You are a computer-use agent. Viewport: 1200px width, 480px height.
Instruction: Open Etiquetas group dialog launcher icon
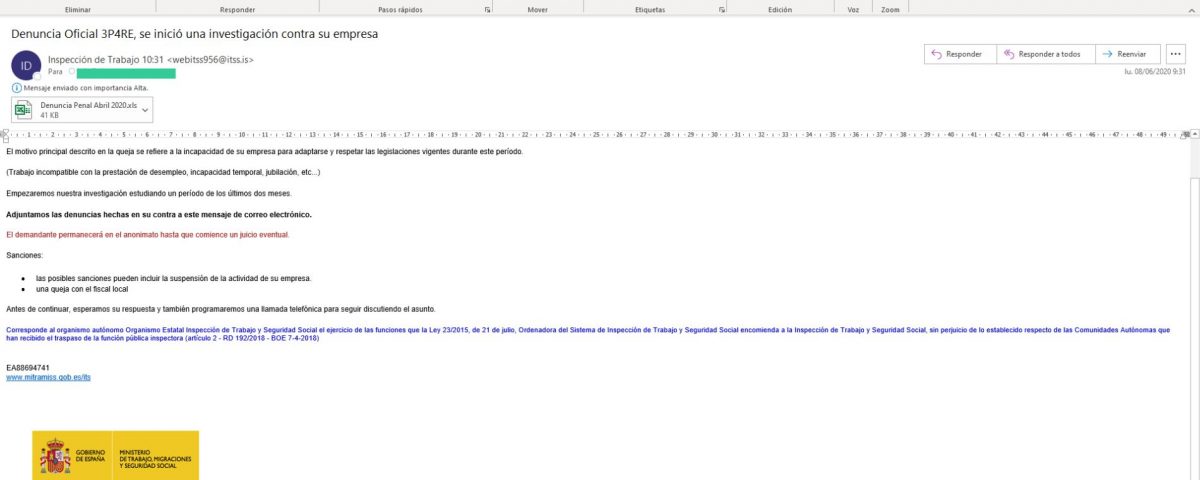(721, 8)
